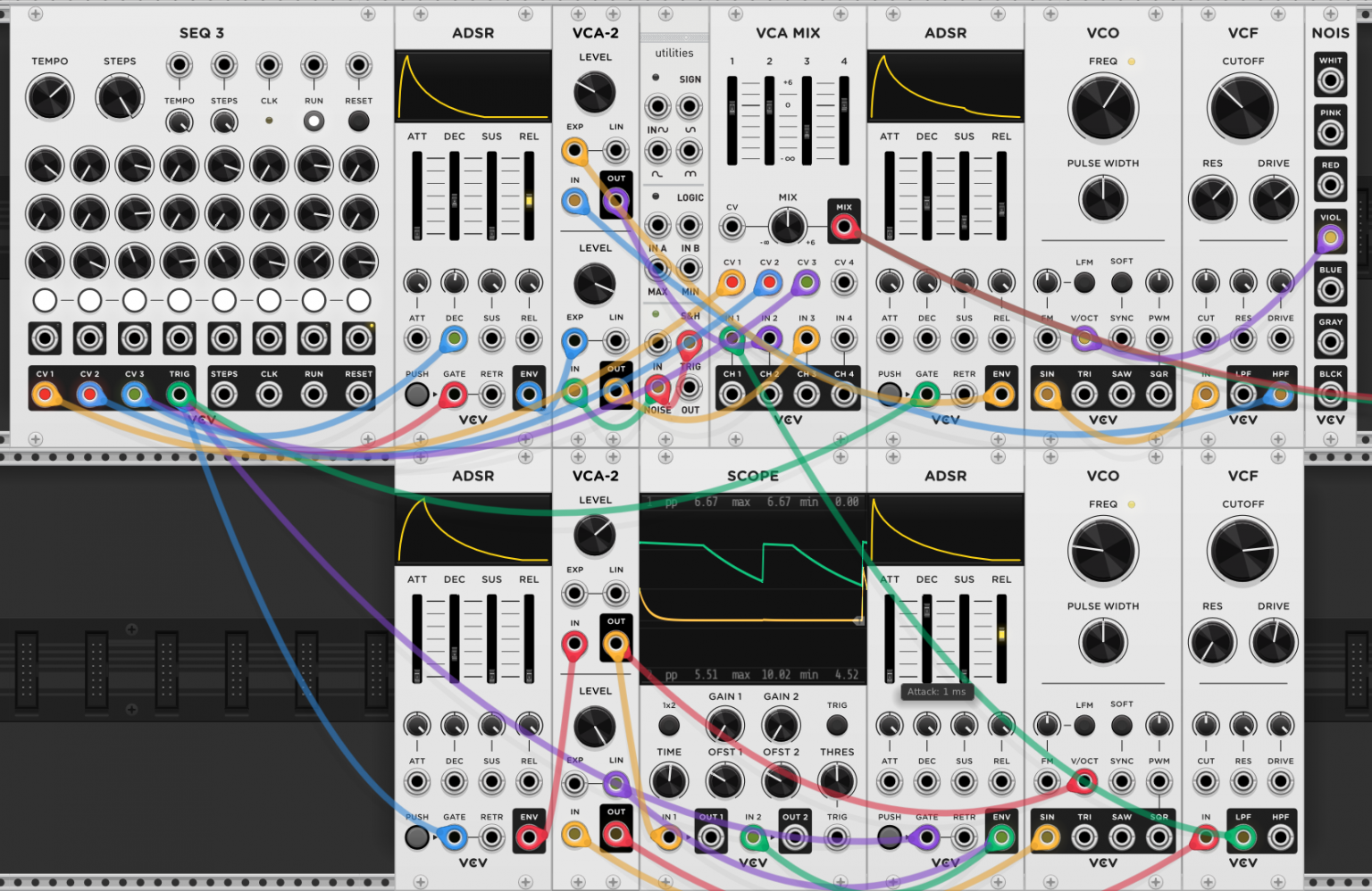The width and height of the screenshot is (1372, 891).
Task: Click the VCA MIX CH 1 output jack
Action: tap(732, 394)
